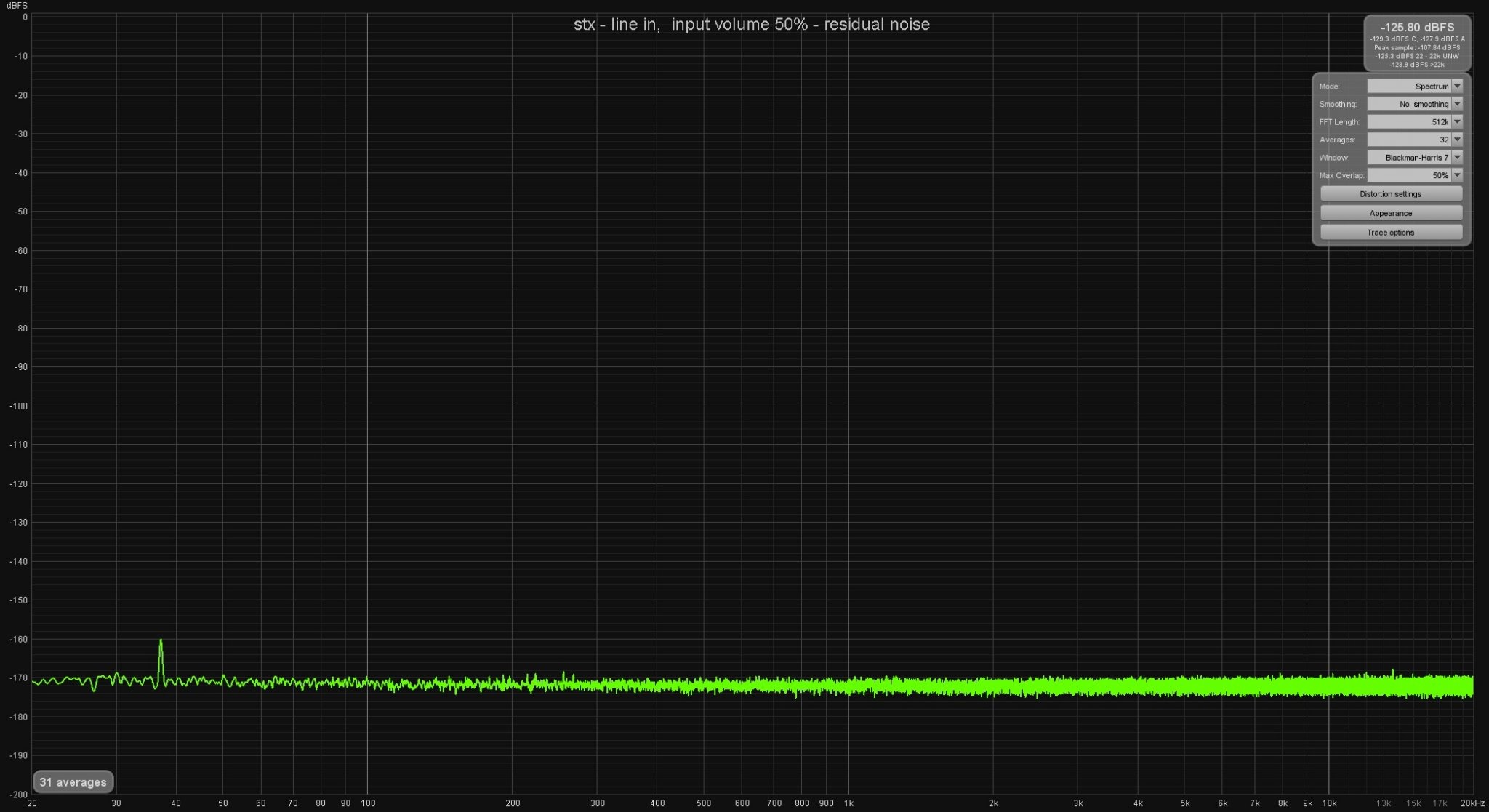Click the Window: label
This screenshot has width=1489, height=812.
click(1333, 158)
